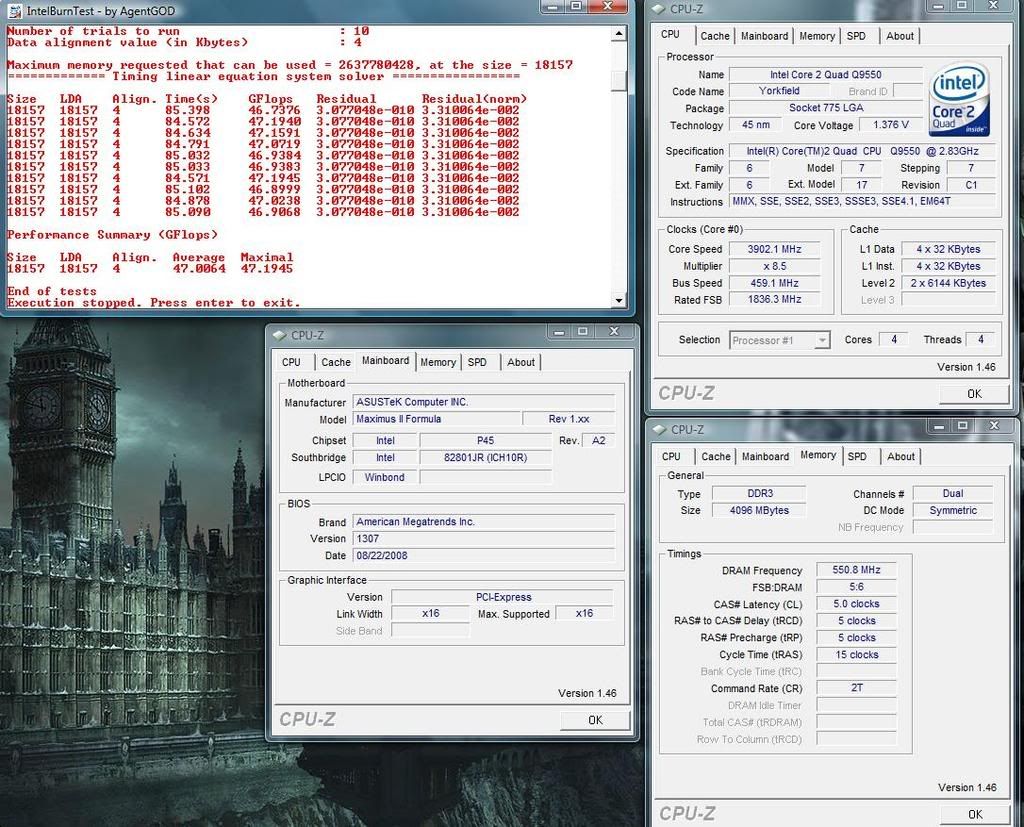The width and height of the screenshot is (1024, 827).
Task: Click the Package value 'Socket 775 LGA'
Action: [825, 108]
